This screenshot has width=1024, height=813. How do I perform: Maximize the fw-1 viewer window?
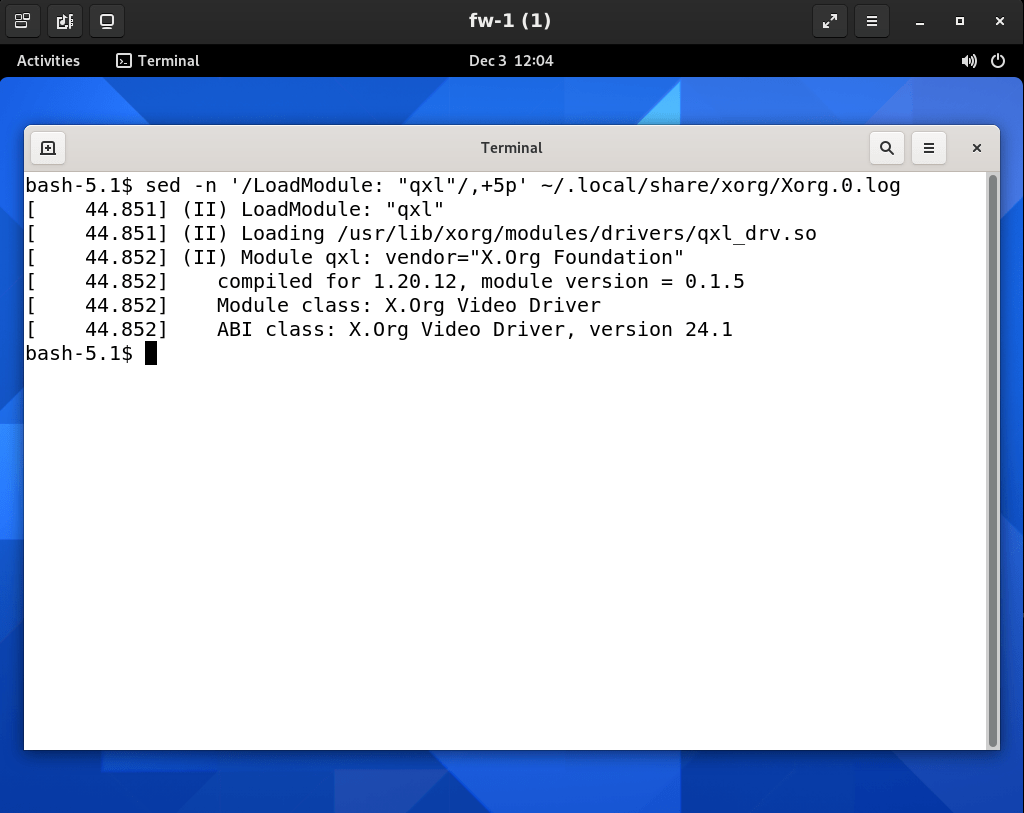coord(960,21)
